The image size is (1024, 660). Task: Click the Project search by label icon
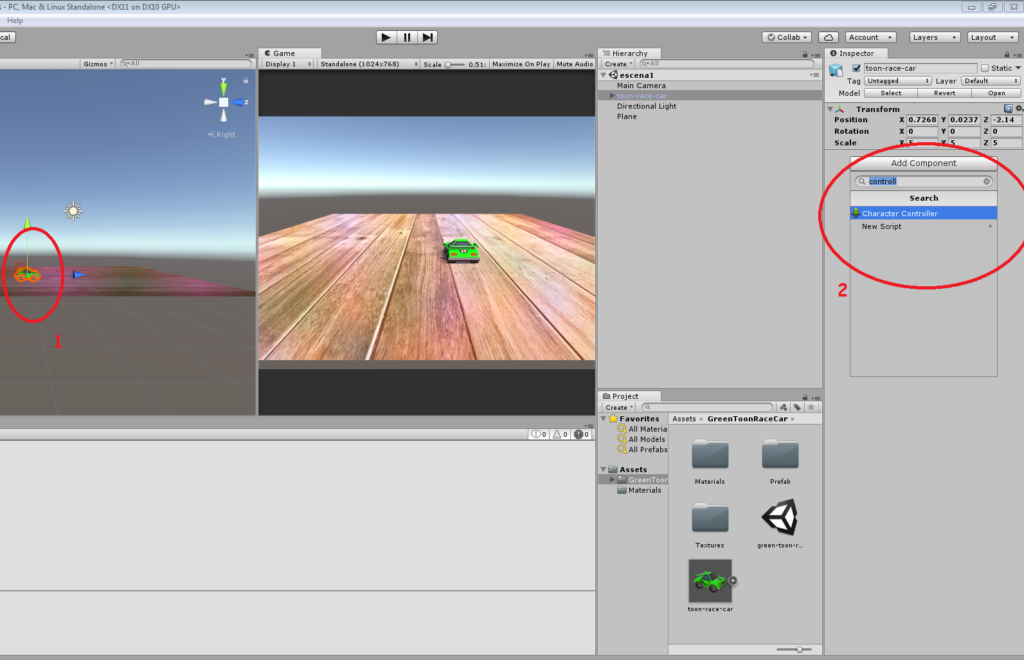[797, 407]
